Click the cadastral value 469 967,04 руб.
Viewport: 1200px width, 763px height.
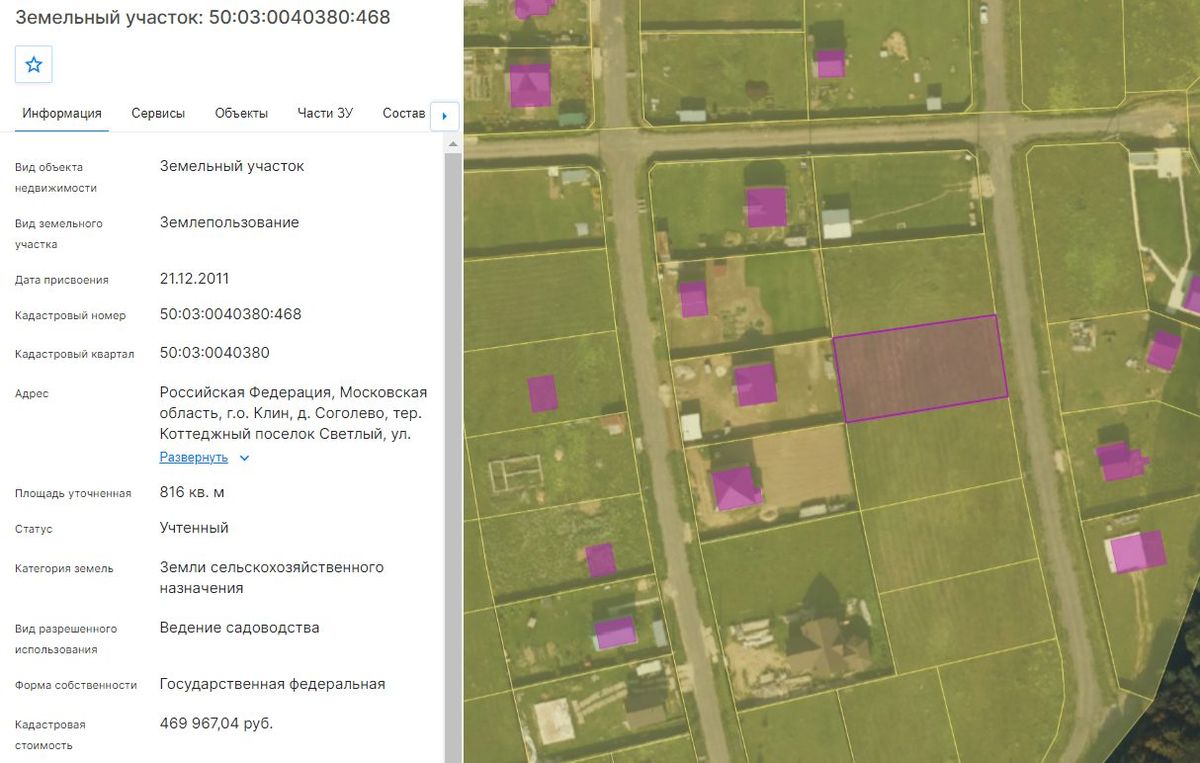[x=216, y=723]
